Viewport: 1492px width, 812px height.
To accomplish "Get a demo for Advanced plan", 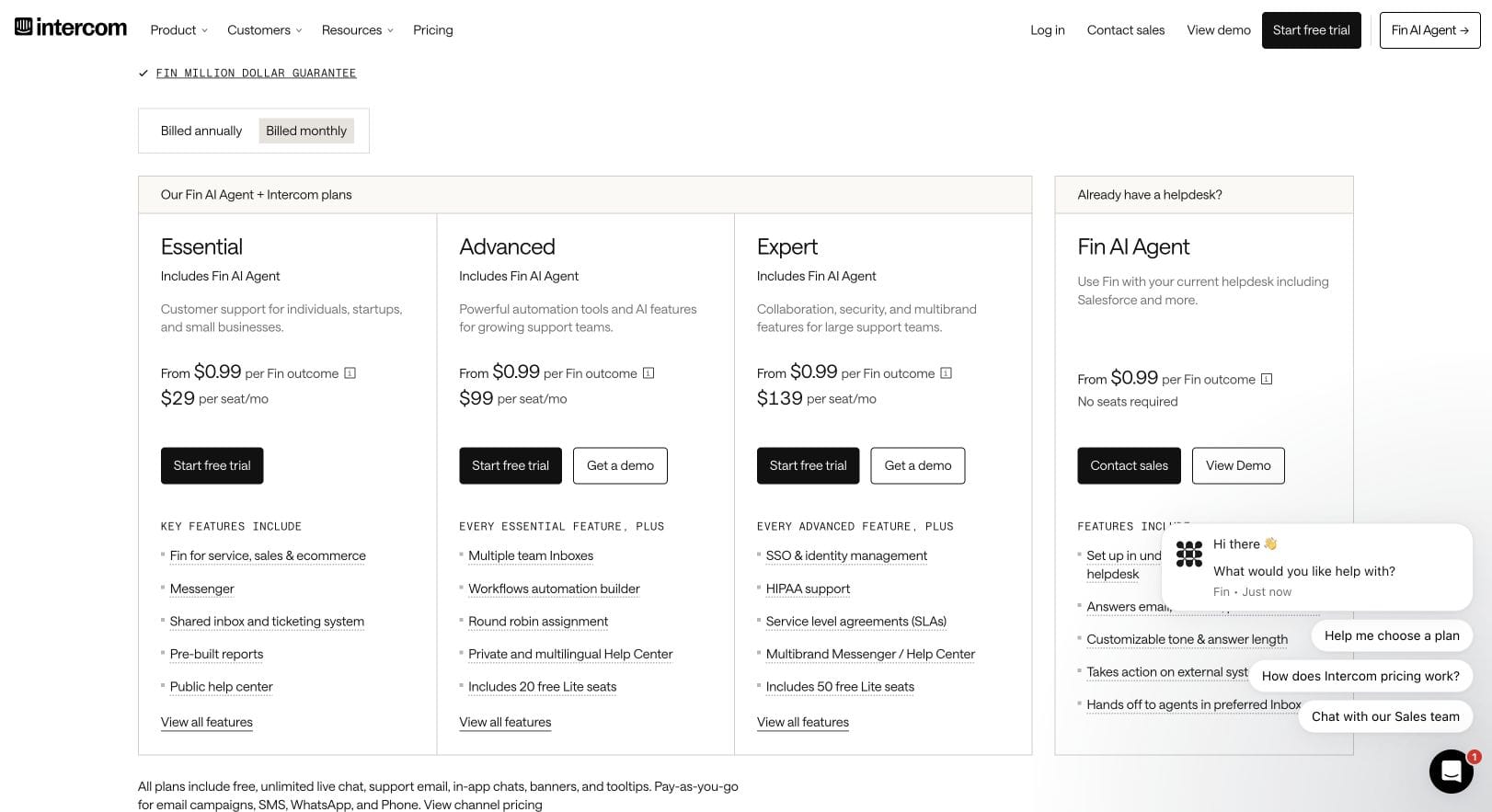I will [x=620, y=465].
